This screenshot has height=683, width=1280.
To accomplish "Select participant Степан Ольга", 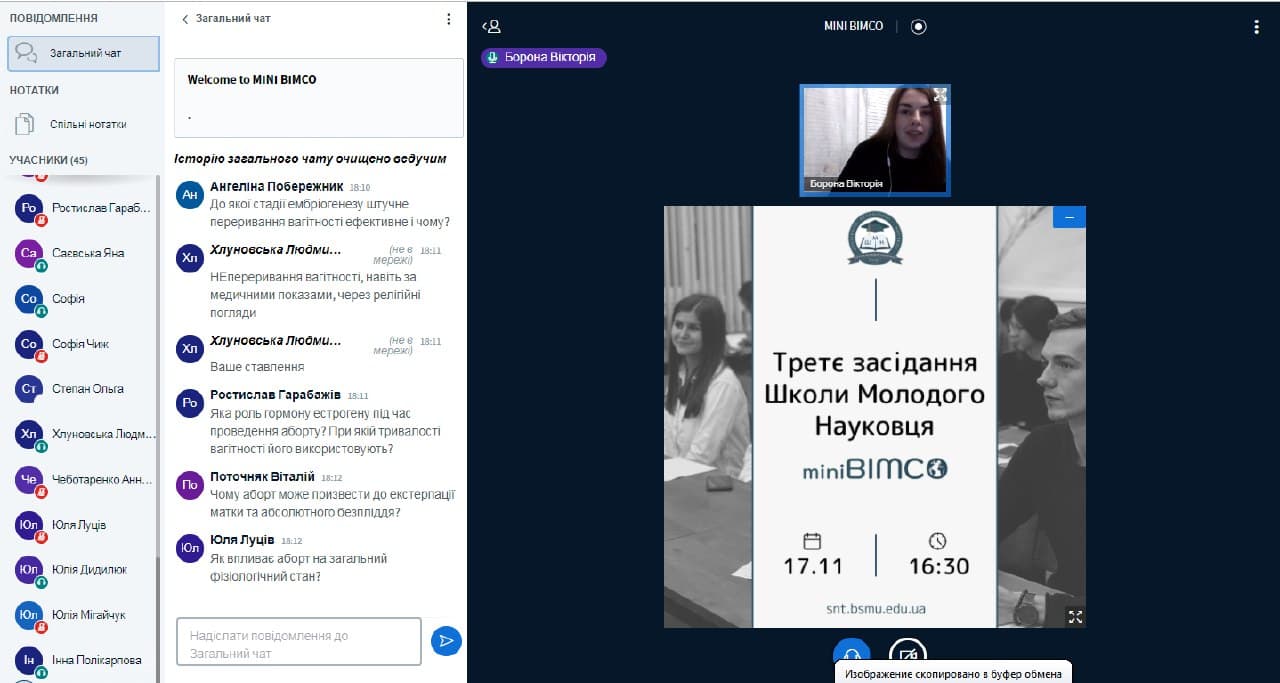I will (84, 389).
